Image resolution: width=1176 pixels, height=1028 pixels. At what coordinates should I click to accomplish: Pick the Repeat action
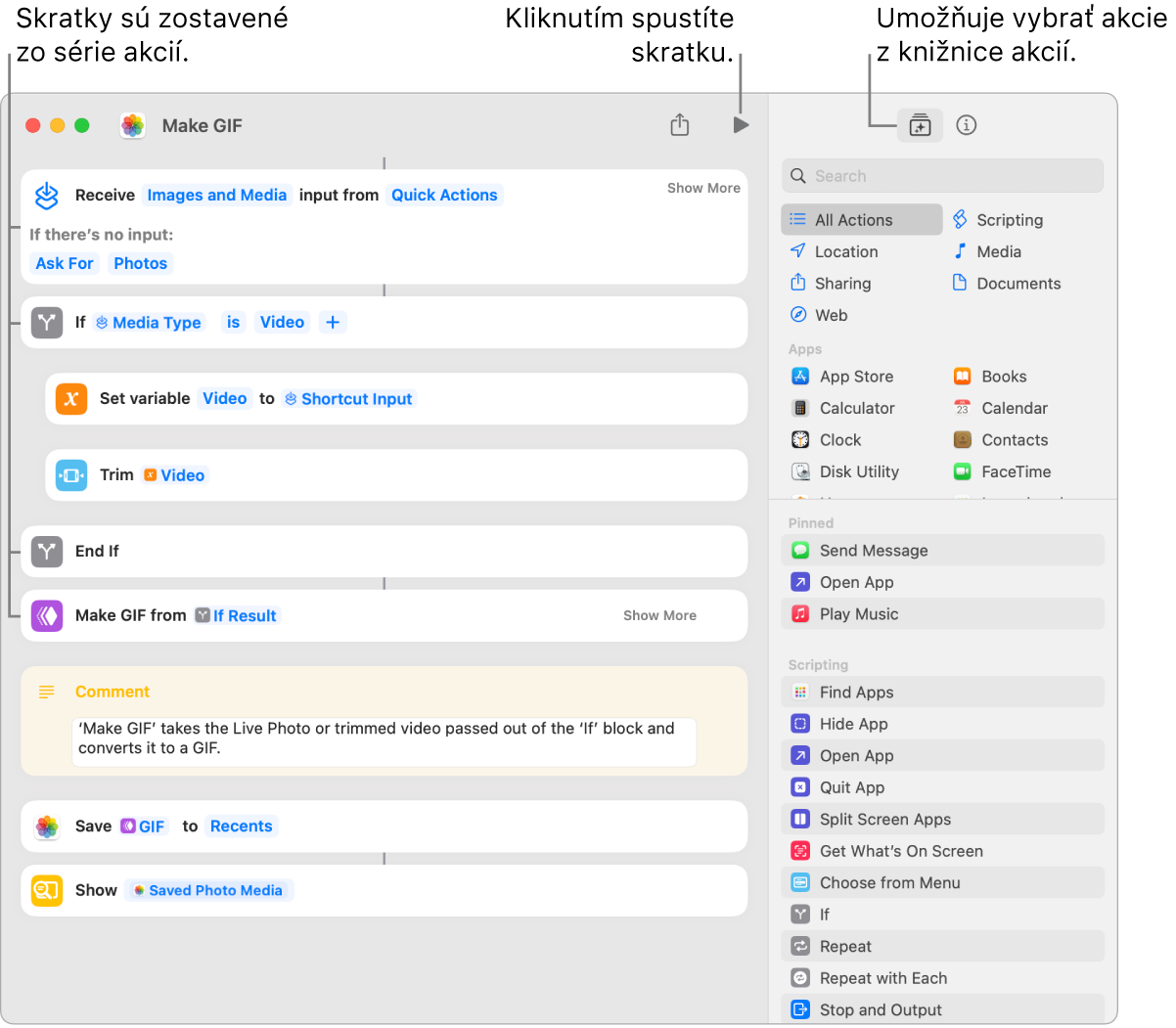943,947
